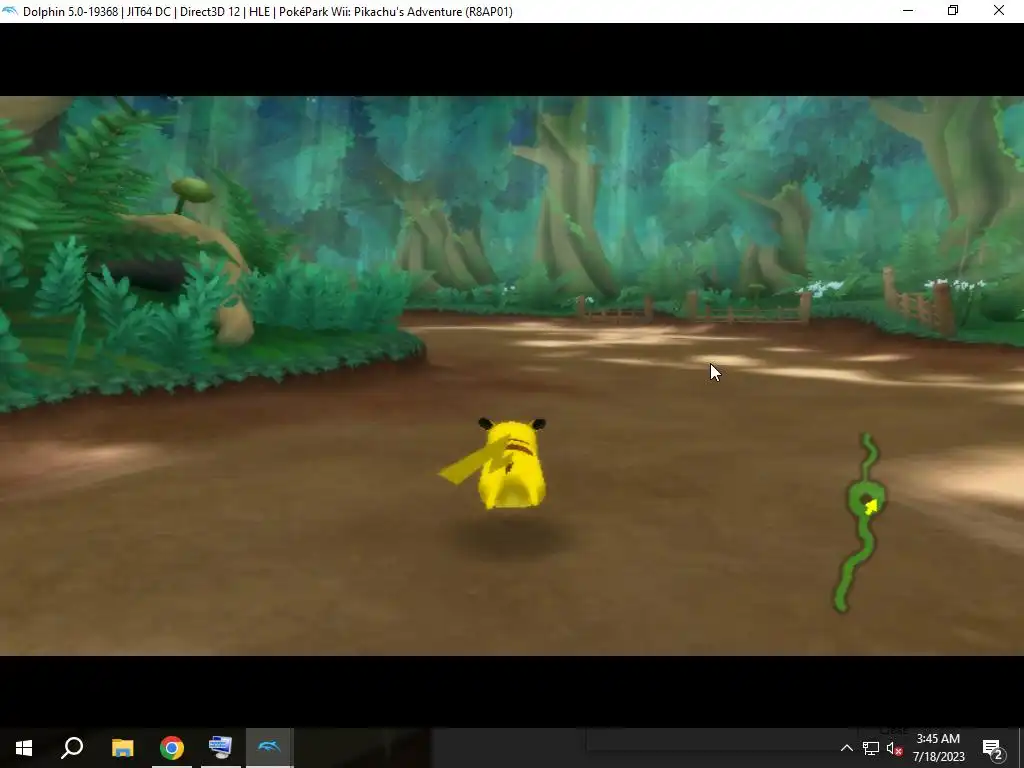Open the Windows Start menu
Screen dimensions: 1024x768
click(x=24, y=748)
